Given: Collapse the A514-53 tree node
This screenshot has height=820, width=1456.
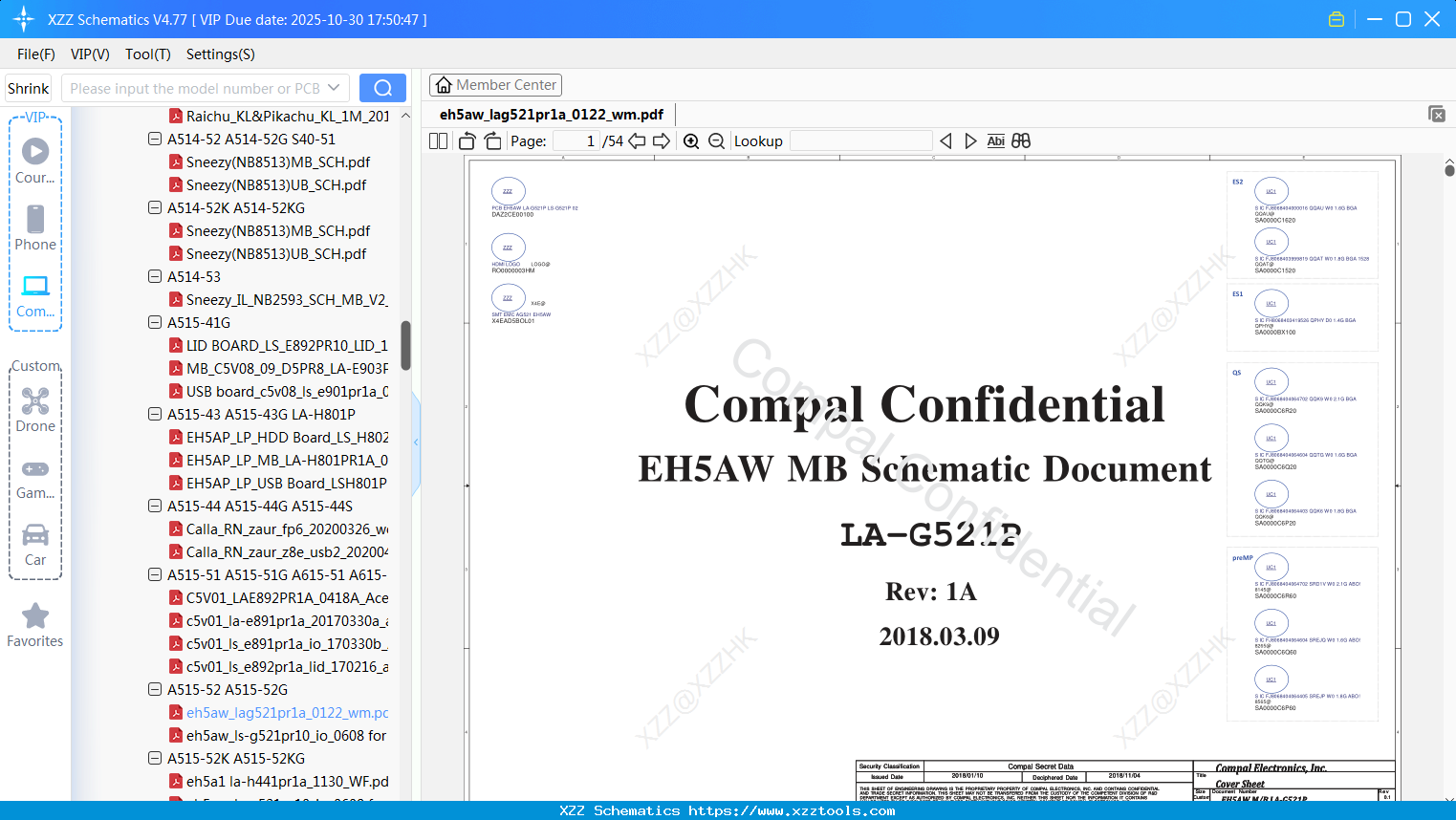Looking at the screenshot, I should (x=155, y=276).
